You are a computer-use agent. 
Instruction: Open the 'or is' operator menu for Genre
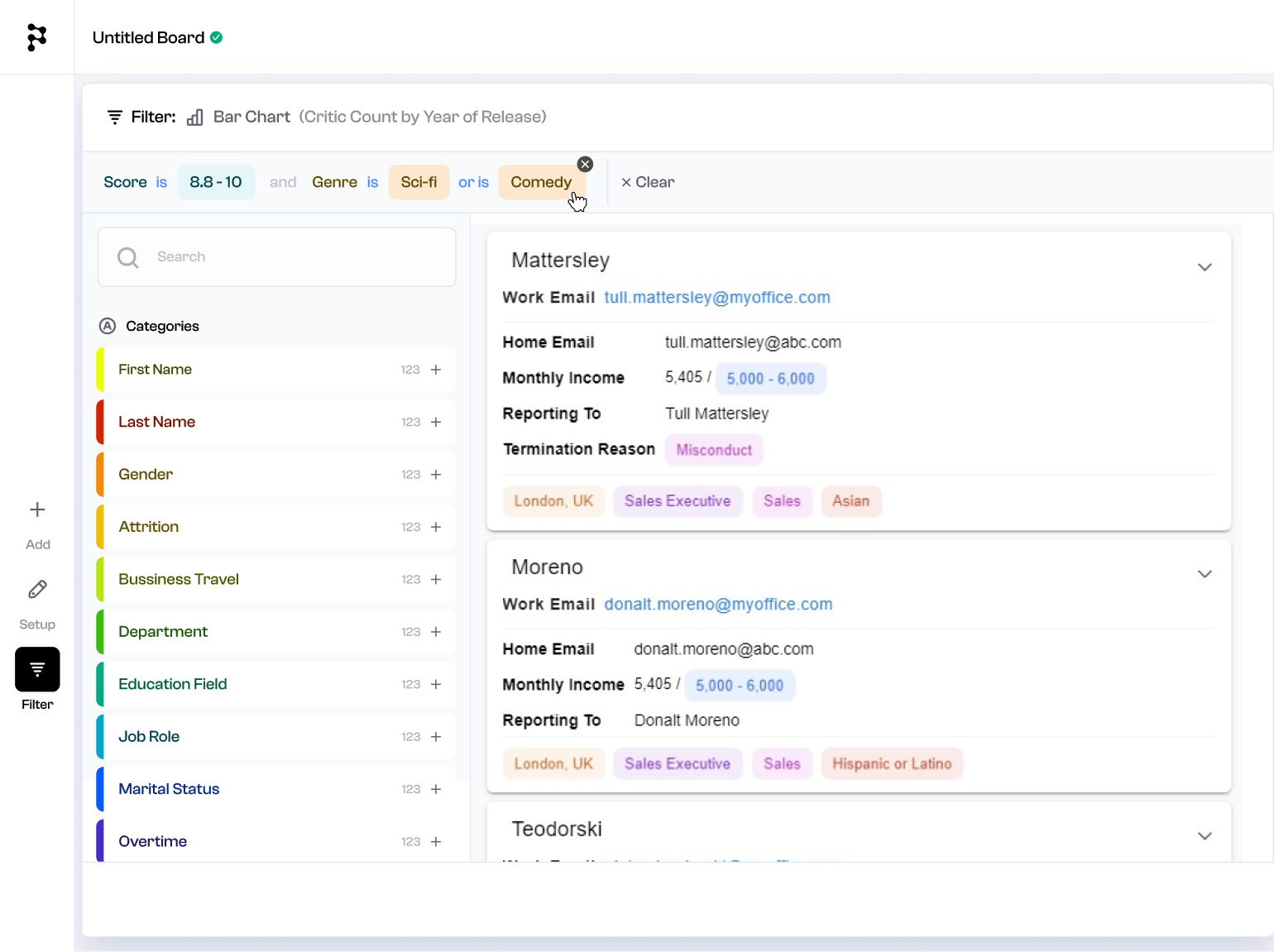[473, 182]
